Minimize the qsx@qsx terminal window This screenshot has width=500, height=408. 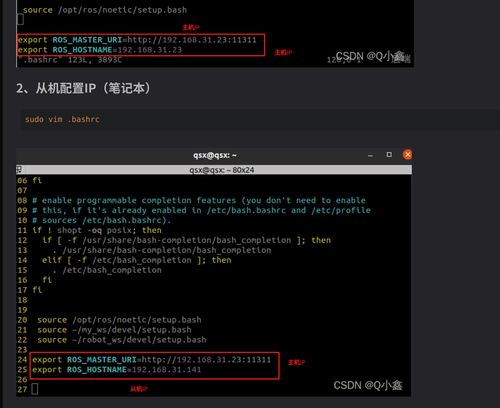(x=370, y=155)
